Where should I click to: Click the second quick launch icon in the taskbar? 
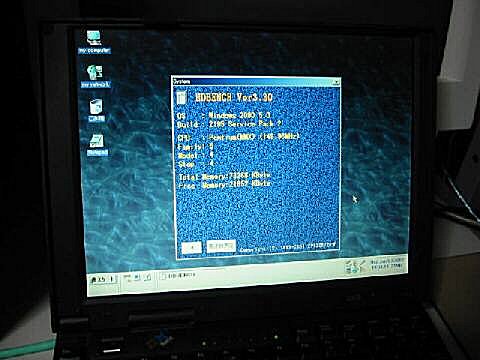(x=137, y=277)
